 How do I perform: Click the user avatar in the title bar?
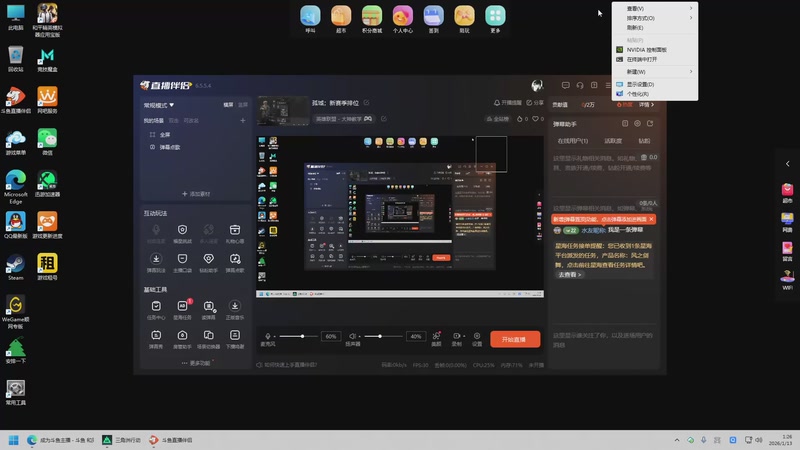(x=537, y=85)
